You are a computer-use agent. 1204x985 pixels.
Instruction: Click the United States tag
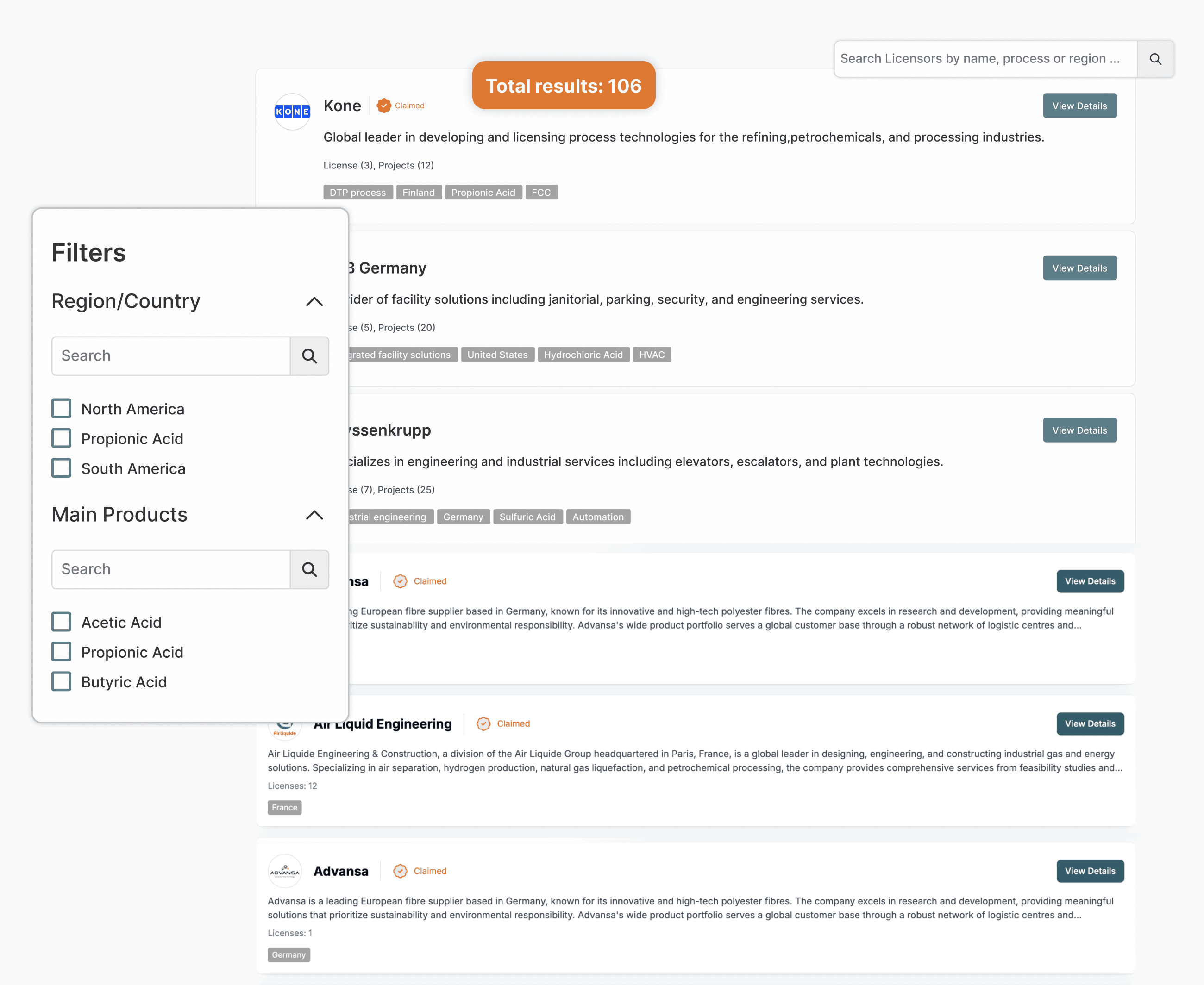click(x=497, y=355)
